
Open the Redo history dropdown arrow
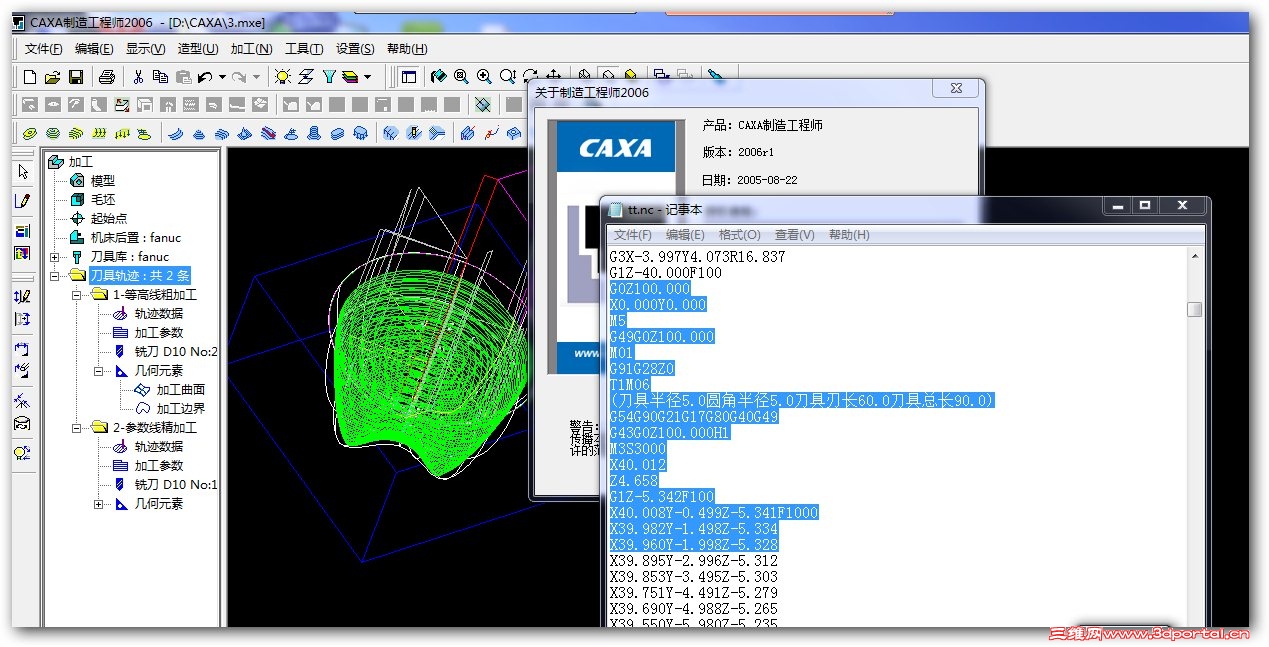click(x=256, y=77)
